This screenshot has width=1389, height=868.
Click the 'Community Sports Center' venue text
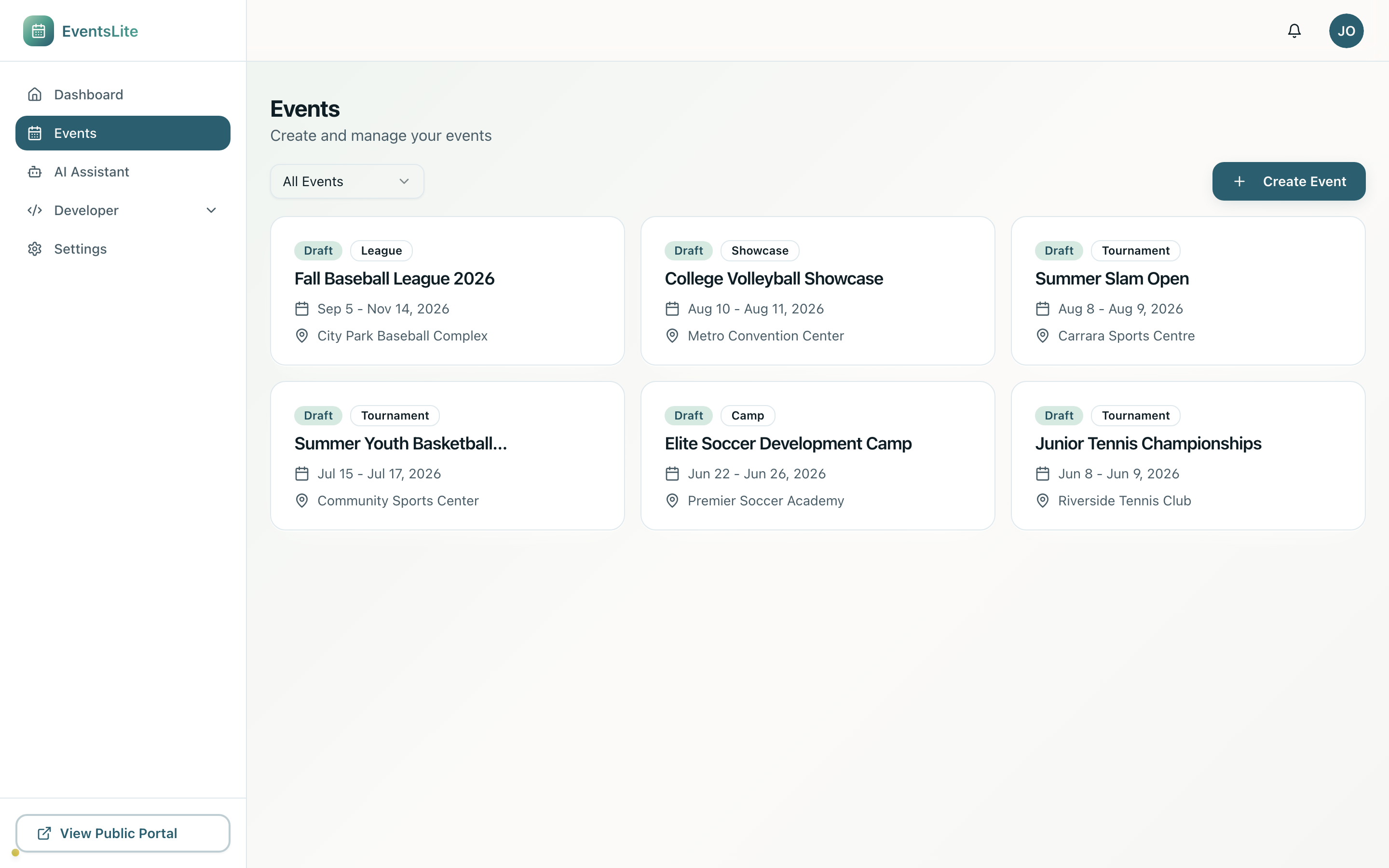[398, 501]
